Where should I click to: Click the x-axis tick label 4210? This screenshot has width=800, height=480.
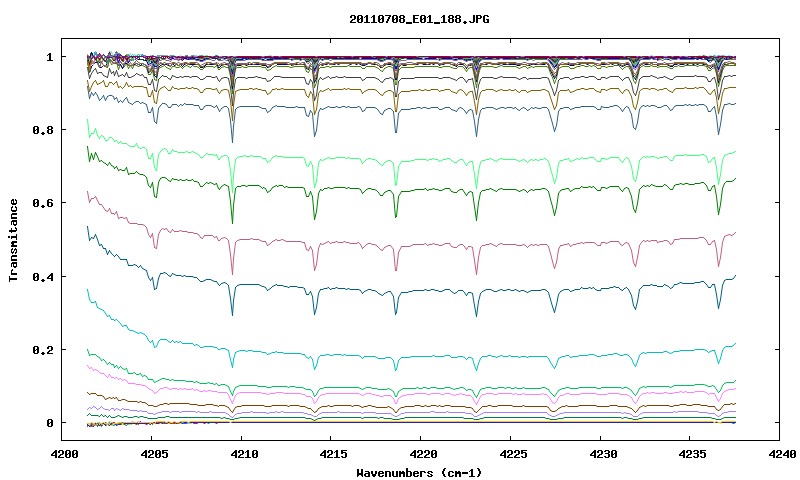tap(243, 454)
